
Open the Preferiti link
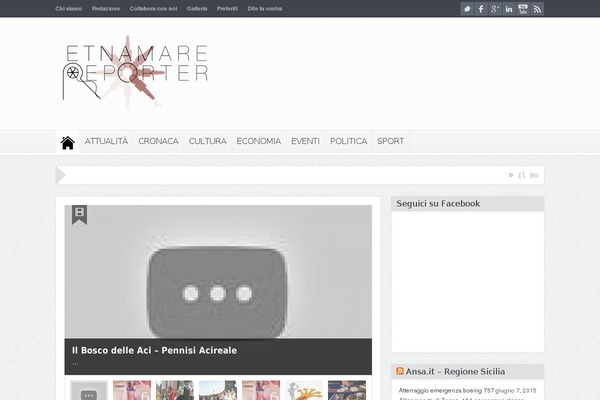click(x=227, y=8)
